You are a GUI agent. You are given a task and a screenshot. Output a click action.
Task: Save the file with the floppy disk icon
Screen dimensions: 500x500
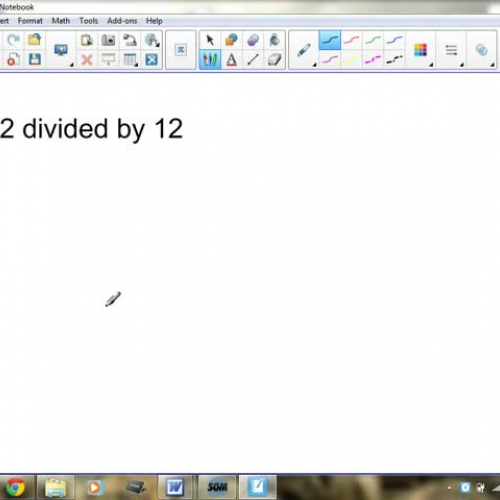(34, 60)
